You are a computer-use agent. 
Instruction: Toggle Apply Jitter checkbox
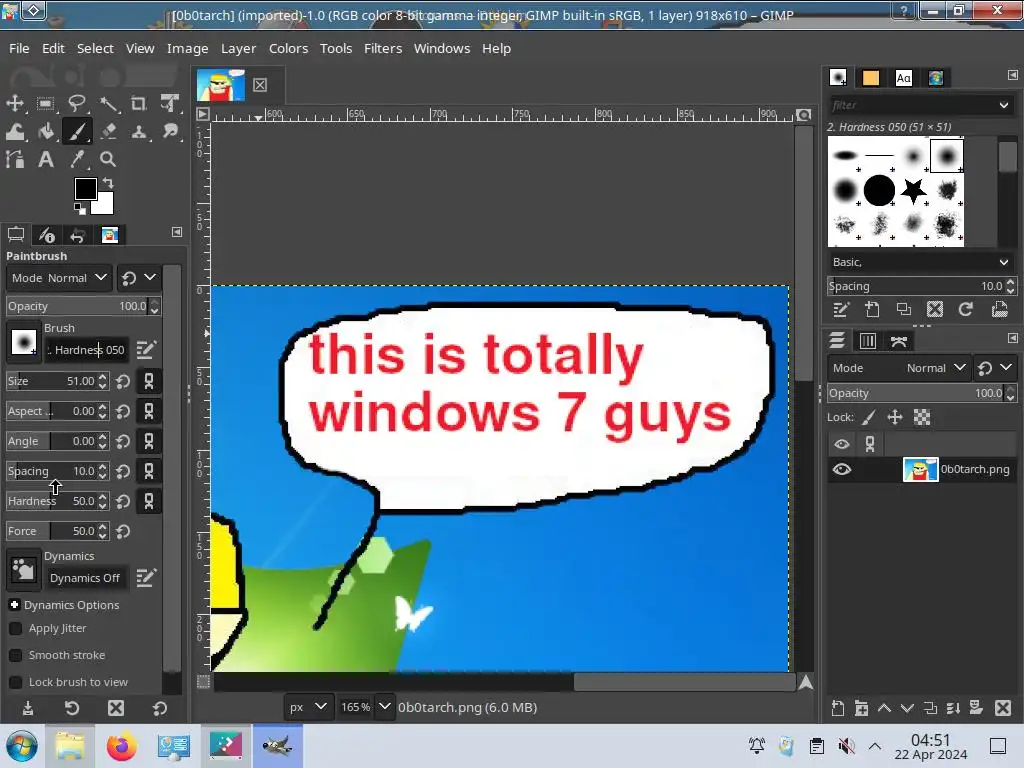pos(16,628)
